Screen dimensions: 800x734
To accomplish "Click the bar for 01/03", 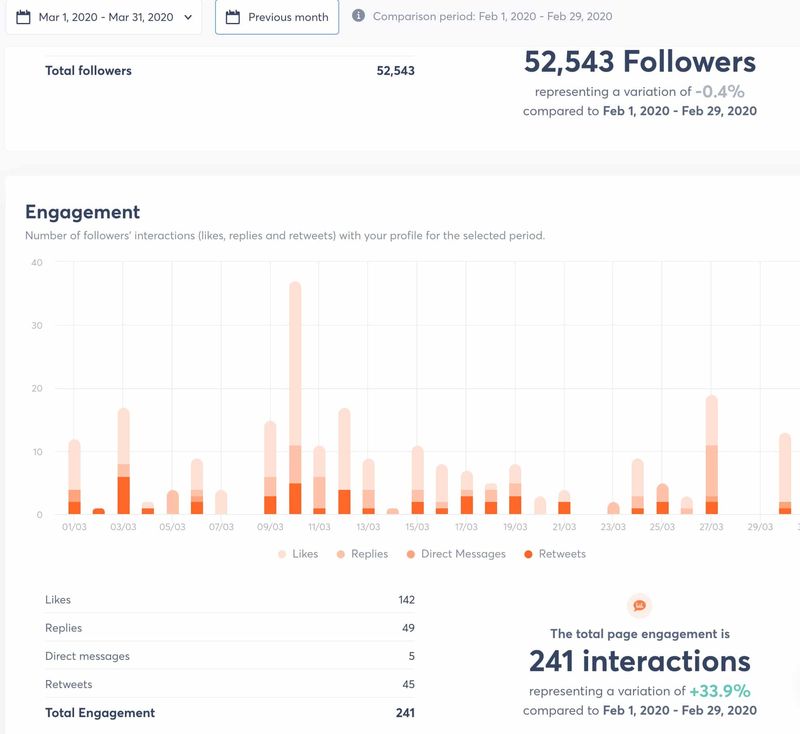I will 74,477.
